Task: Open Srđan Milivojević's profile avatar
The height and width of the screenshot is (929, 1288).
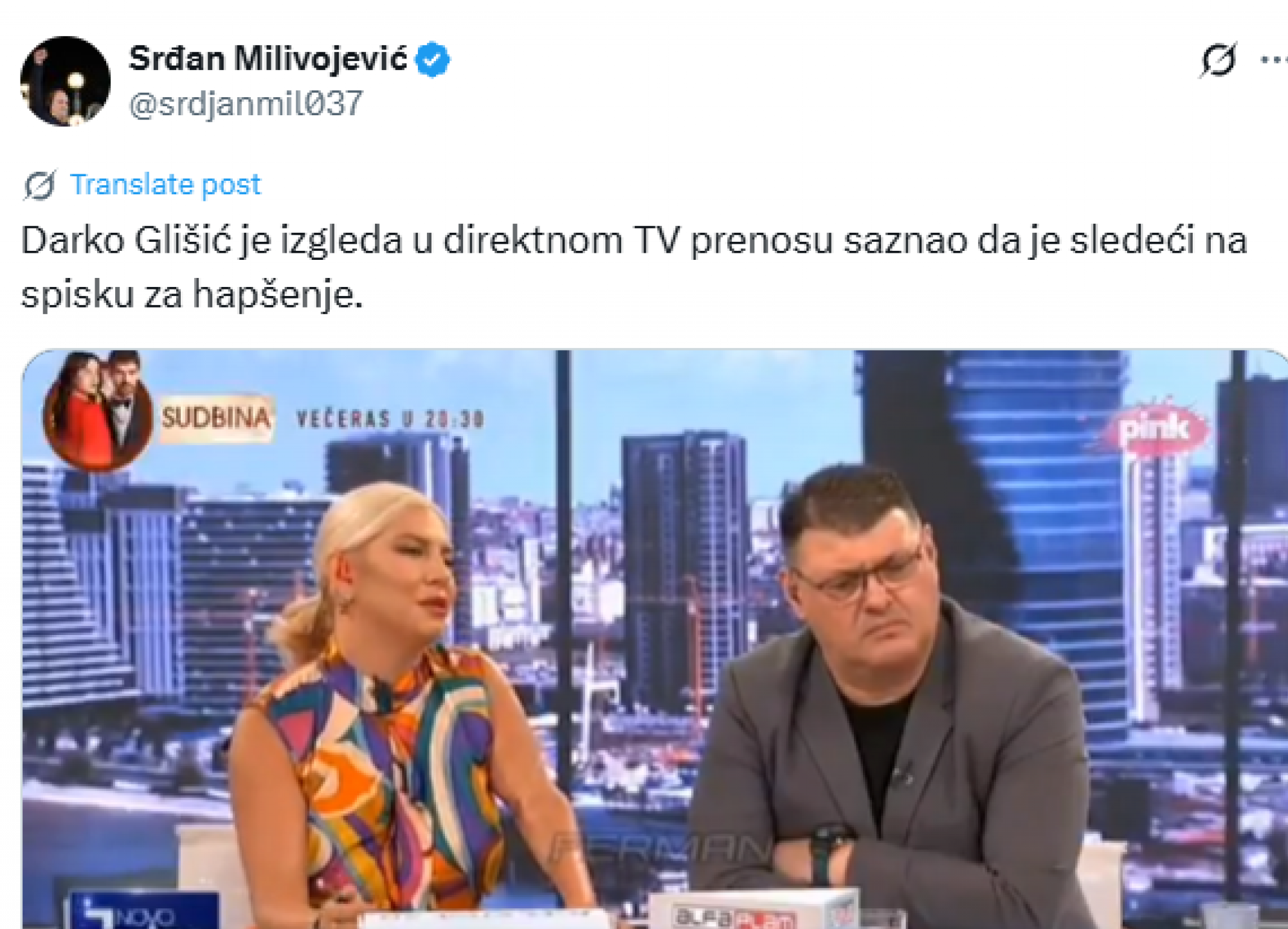Action: (65, 81)
